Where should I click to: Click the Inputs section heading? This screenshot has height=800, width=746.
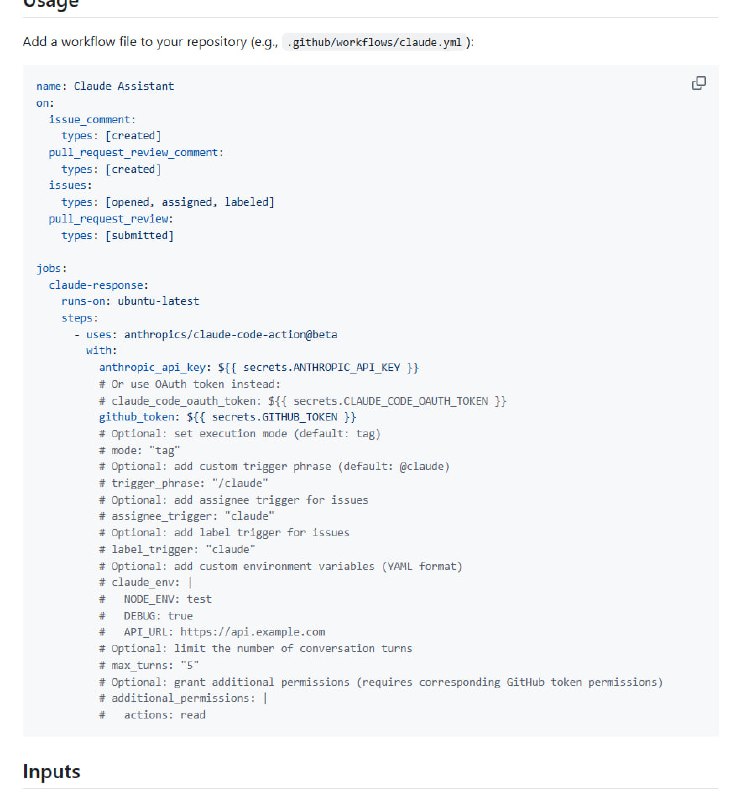(x=51, y=772)
